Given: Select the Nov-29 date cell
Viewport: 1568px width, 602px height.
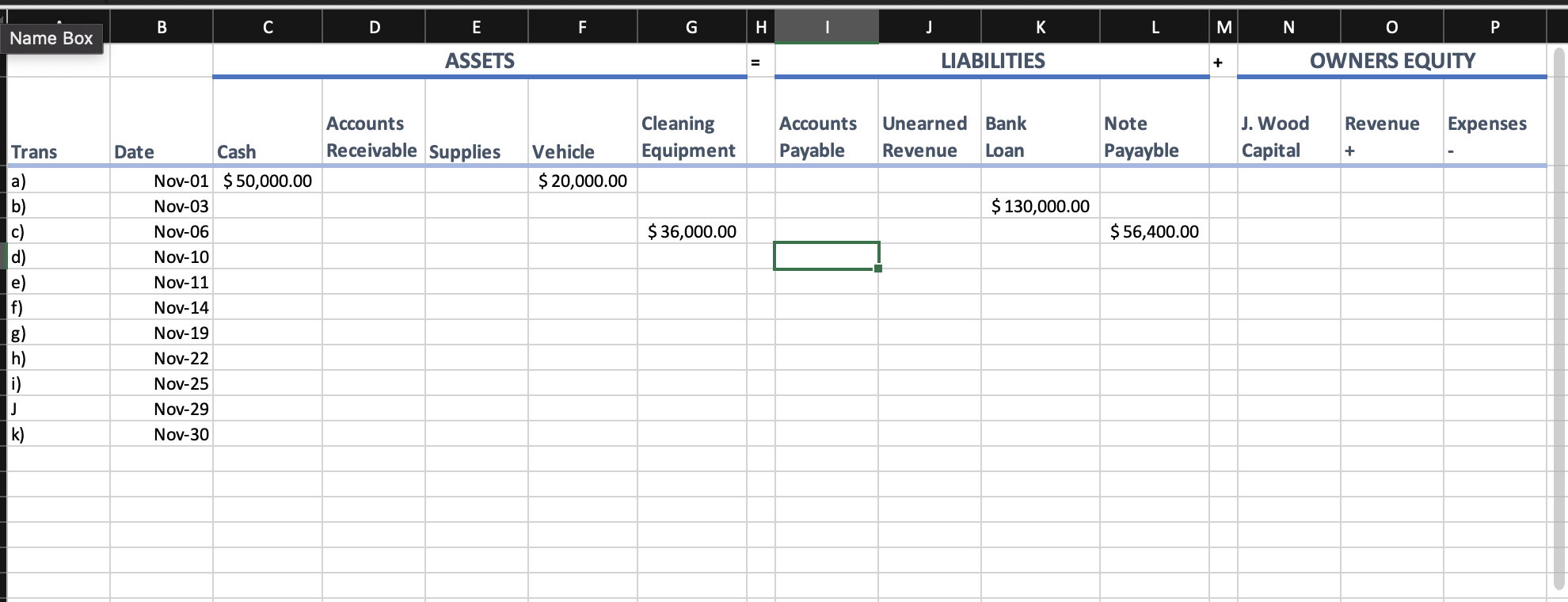Looking at the screenshot, I should pyautogui.click(x=162, y=409).
